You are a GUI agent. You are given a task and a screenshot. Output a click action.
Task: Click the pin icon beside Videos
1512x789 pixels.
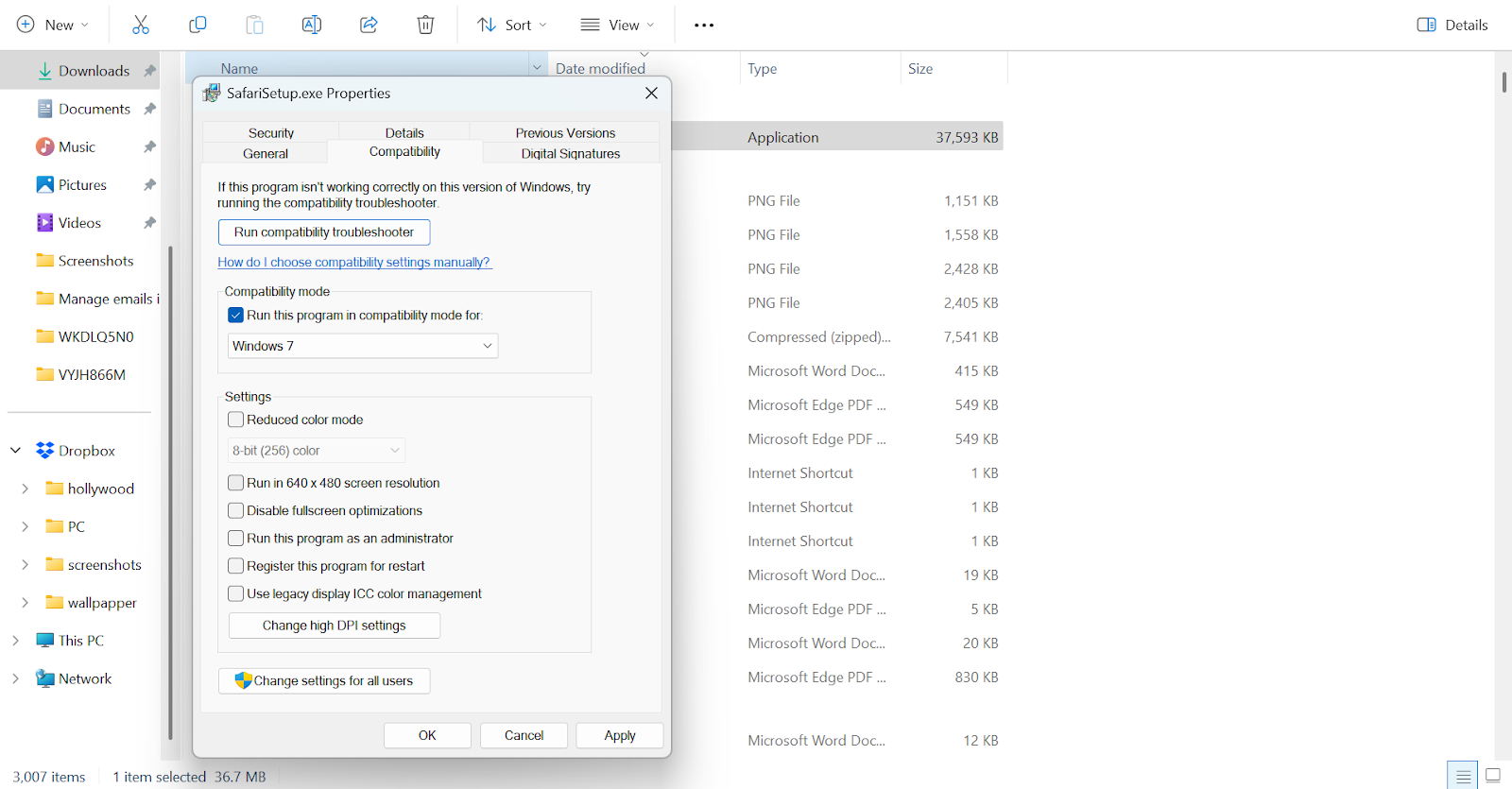[149, 223]
